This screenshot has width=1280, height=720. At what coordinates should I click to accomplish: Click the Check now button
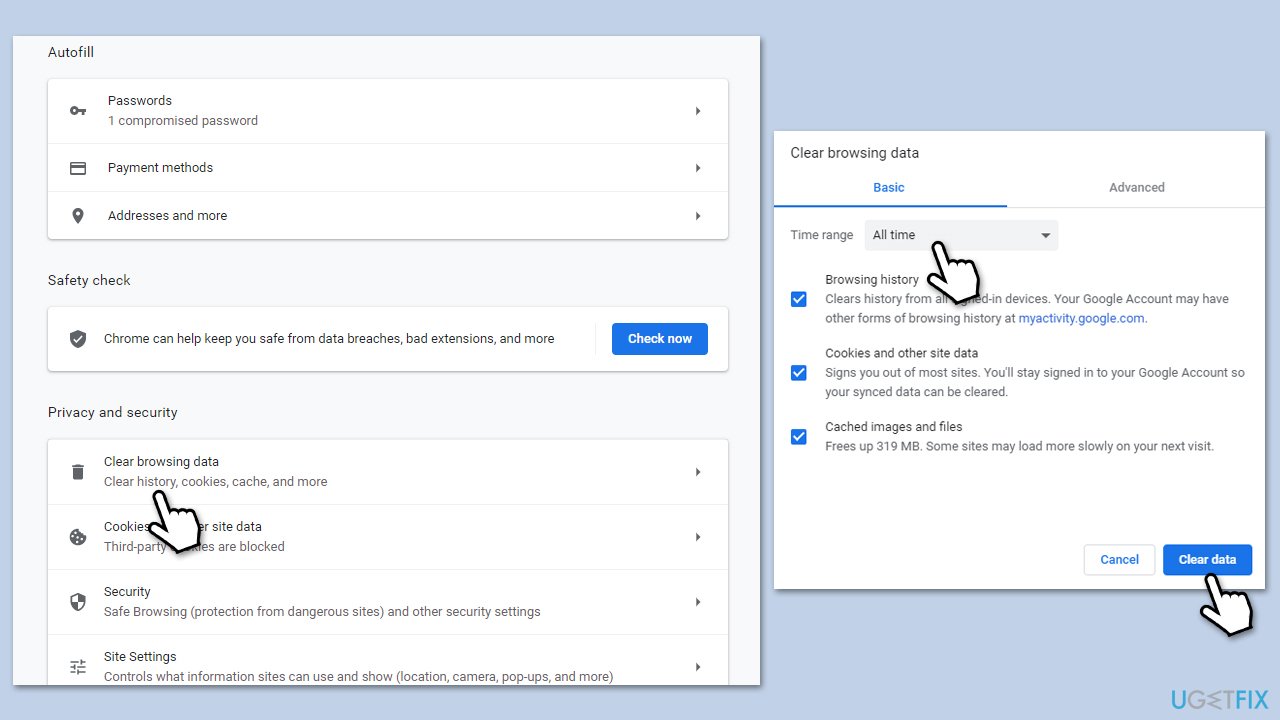pos(659,339)
